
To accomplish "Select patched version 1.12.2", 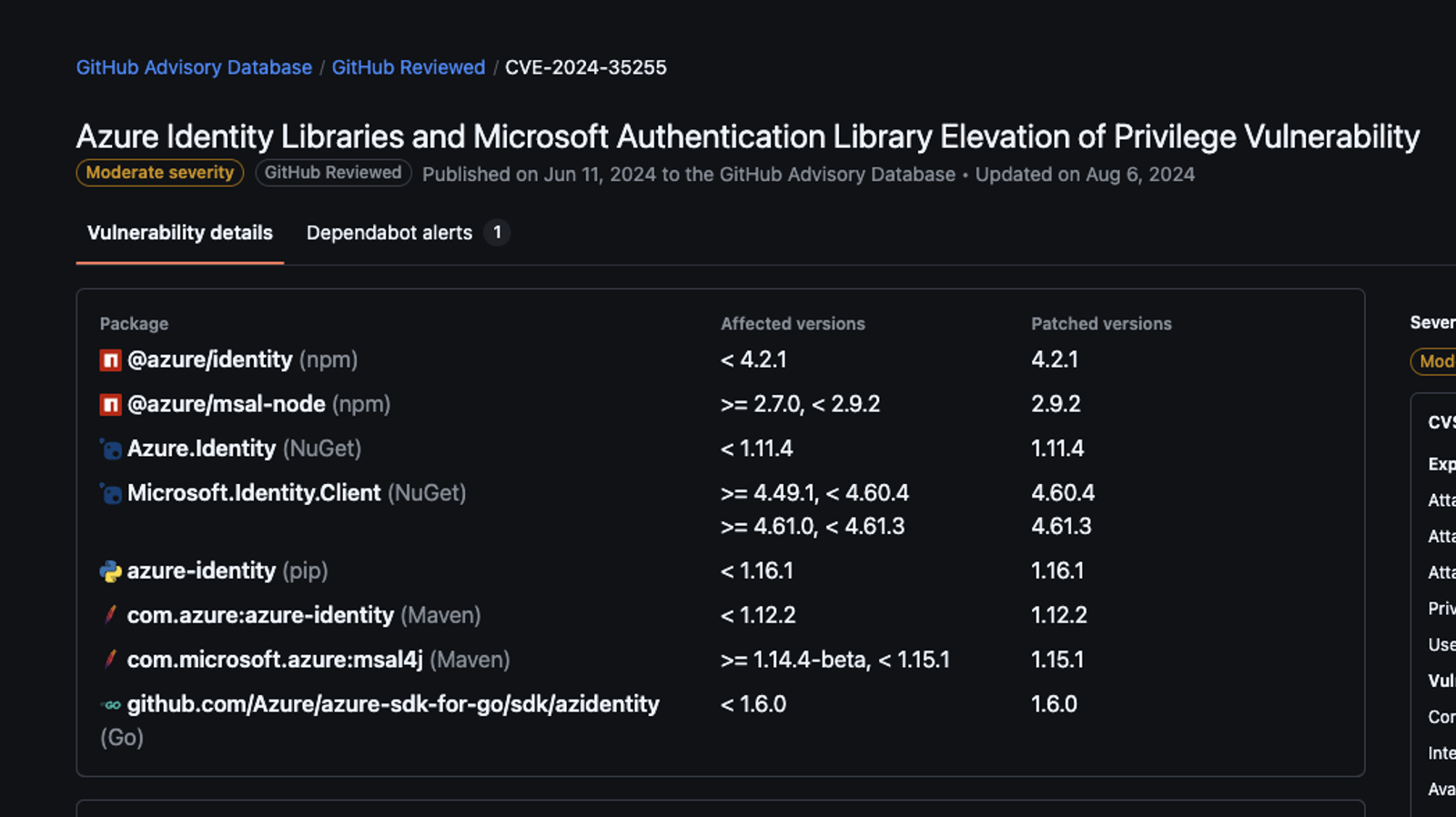I will (x=1059, y=615).
